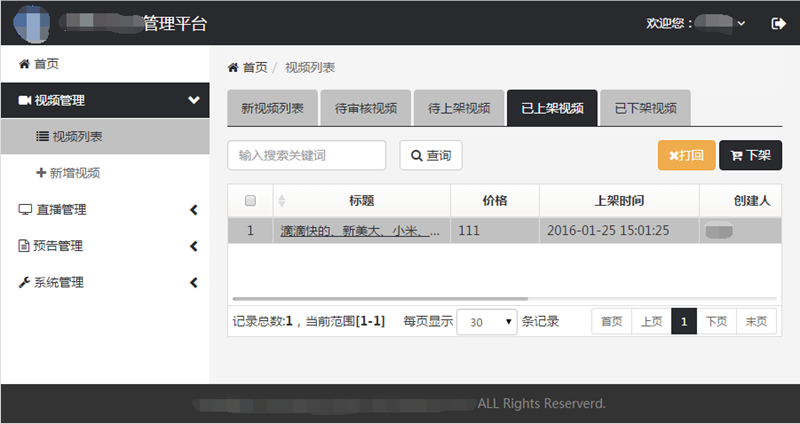The image size is (800, 424).
Task: Click the 首页 pagination button
Action: [x=612, y=321]
